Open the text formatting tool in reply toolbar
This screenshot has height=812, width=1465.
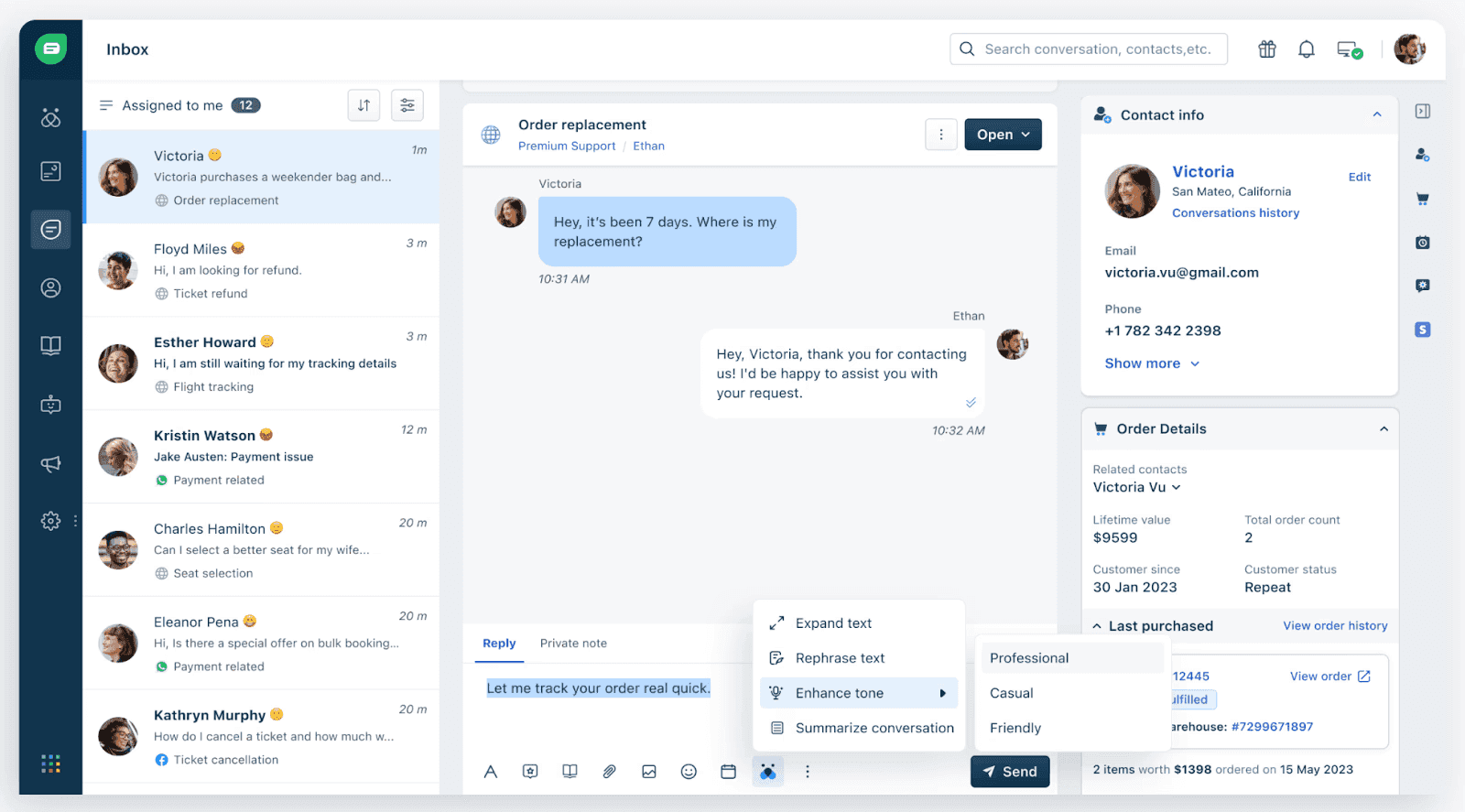coord(491,772)
